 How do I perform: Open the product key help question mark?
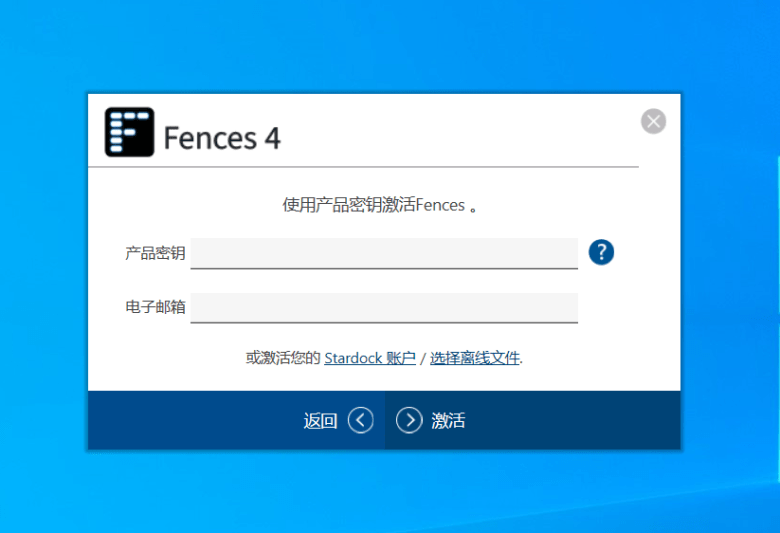(x=601, y=252)
